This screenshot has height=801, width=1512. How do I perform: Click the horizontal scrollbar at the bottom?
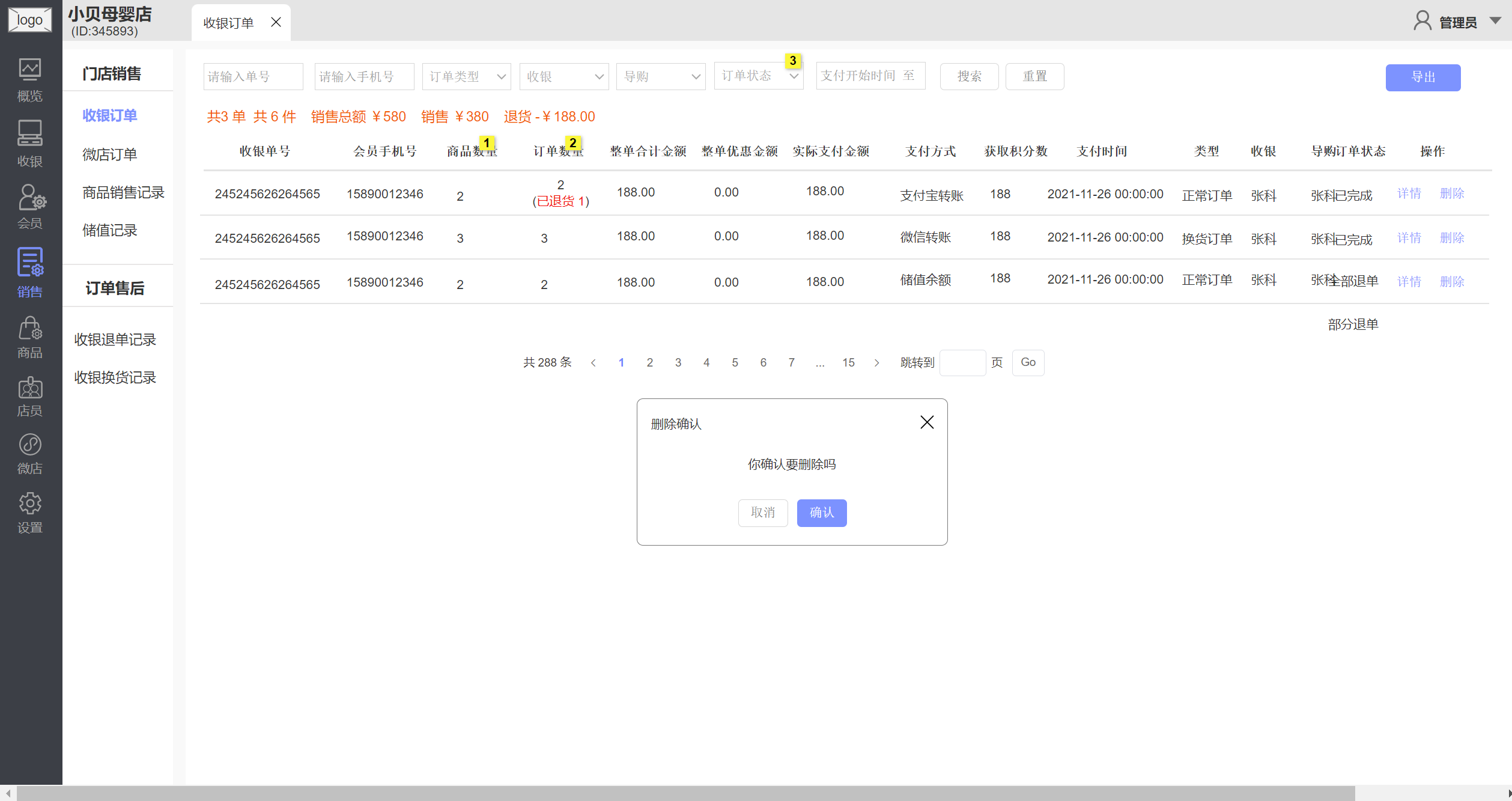[x=685, y=793]
